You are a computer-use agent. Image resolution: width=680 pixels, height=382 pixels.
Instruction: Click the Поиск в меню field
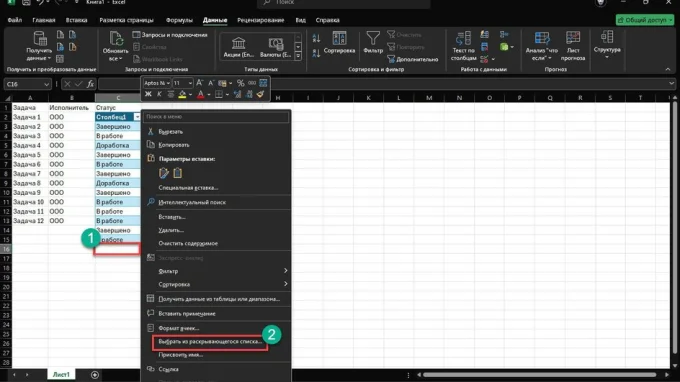pyautogui.click(x=216, y=117)
